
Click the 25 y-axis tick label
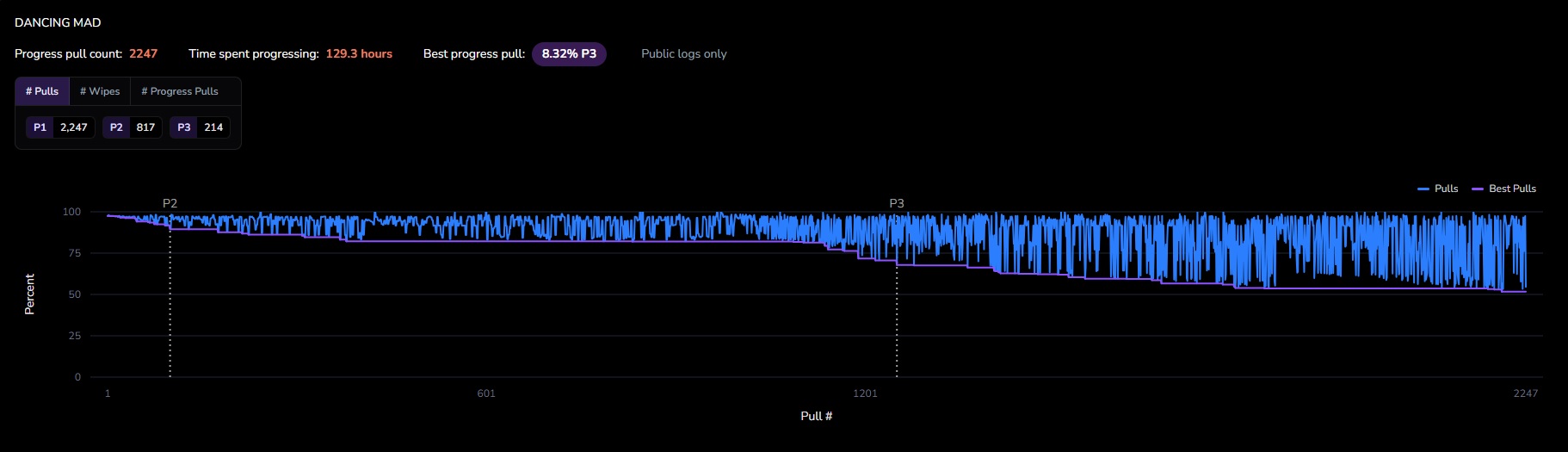tap(75, 336)
